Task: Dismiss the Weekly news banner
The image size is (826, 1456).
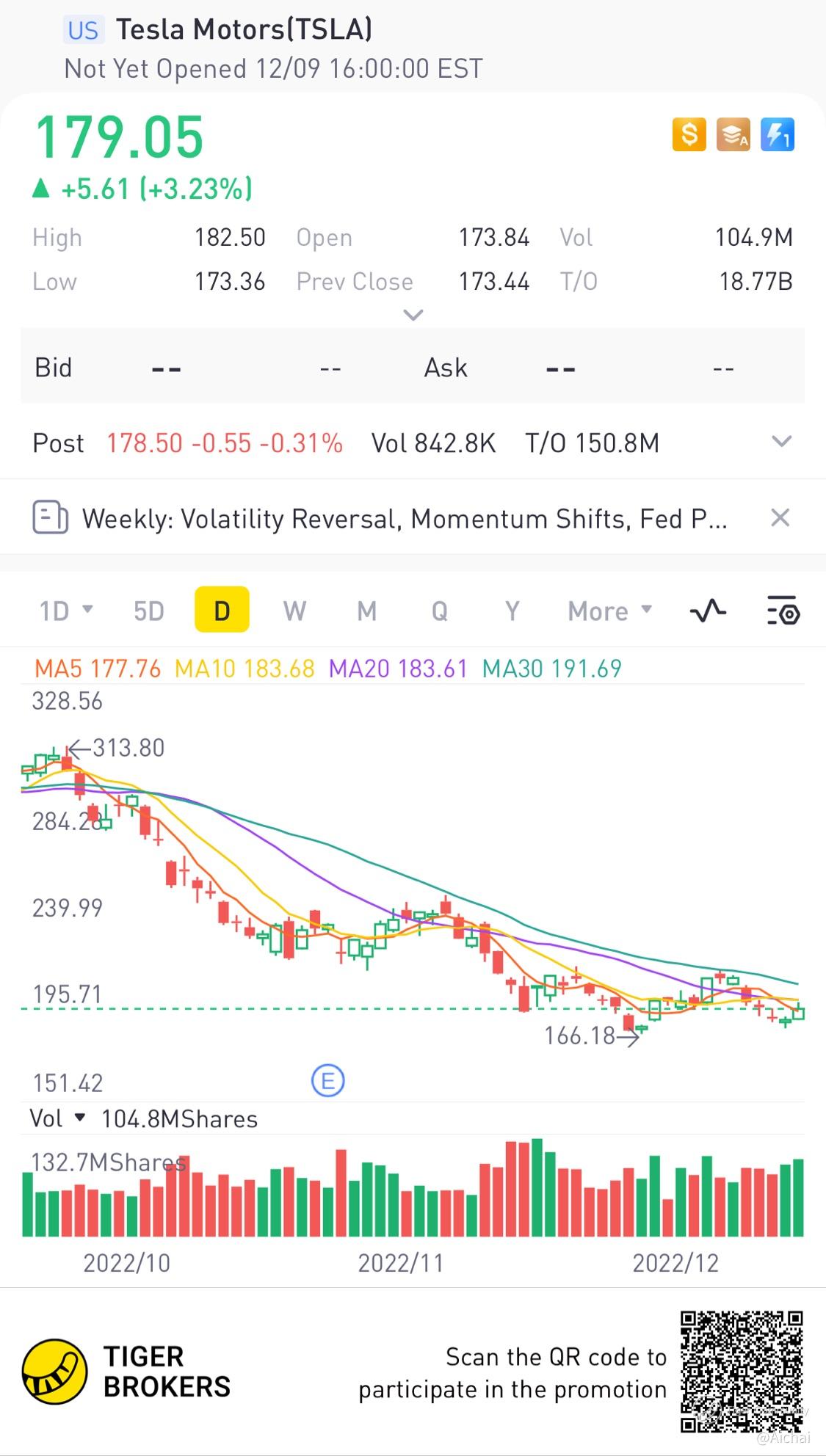Action: pyautogui.click(x=780, y=518)
